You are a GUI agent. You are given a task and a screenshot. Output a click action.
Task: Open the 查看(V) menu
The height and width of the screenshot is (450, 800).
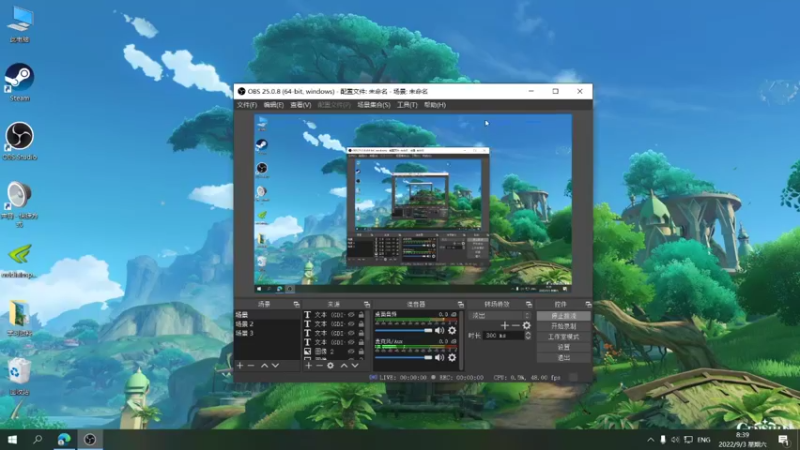coord(301,105)
